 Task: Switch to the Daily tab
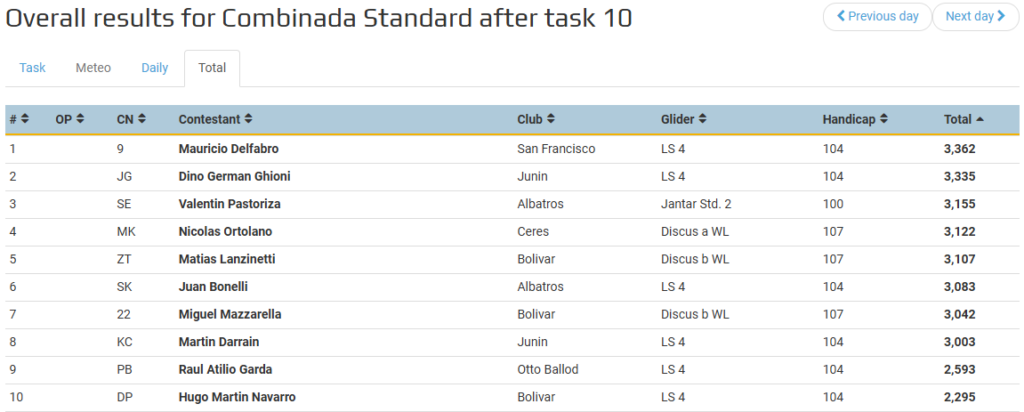pyautogui.click(x=155, y=68)
